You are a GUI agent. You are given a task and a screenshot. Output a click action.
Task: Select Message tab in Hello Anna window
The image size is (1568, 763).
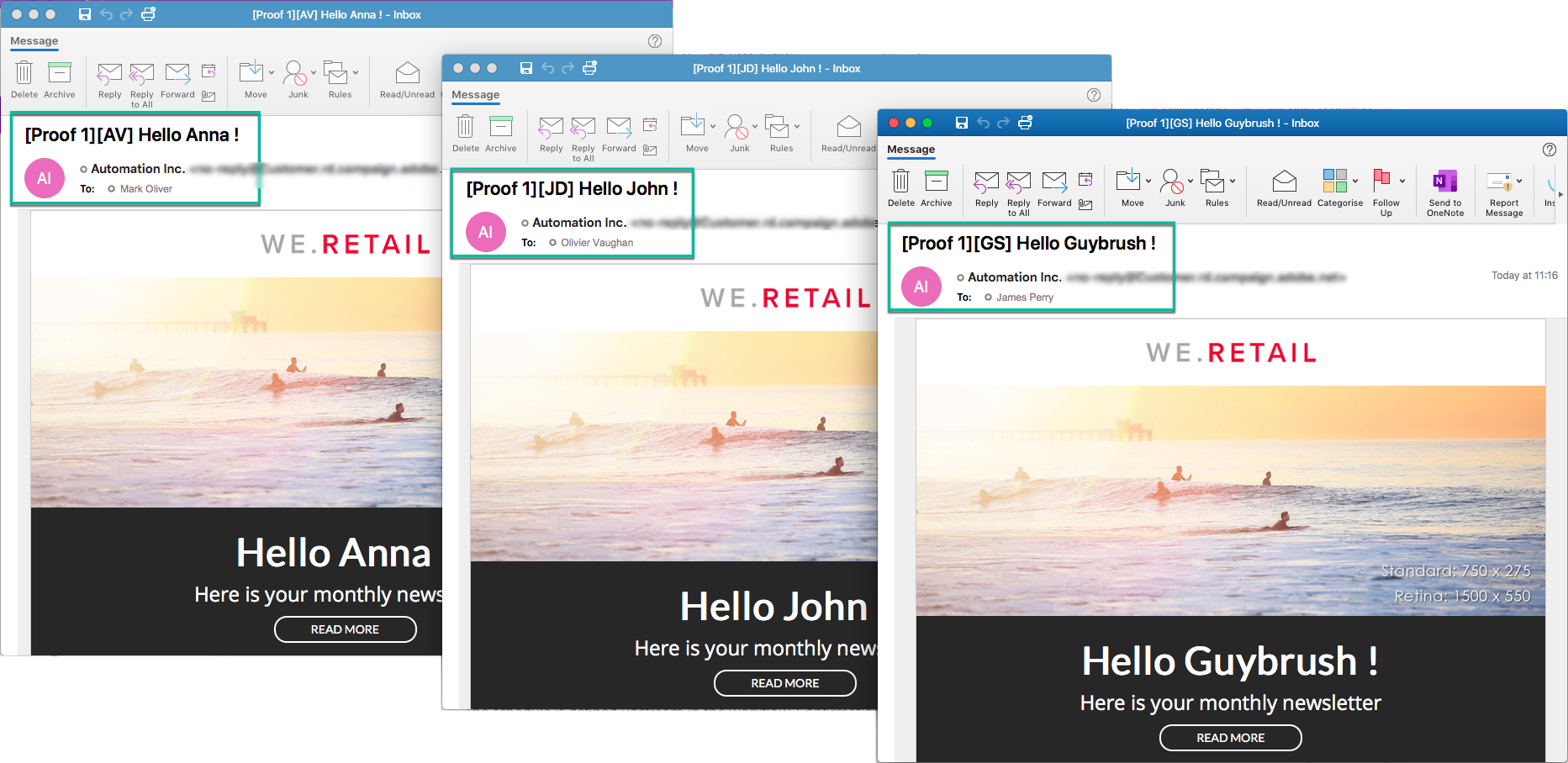(34, 41)
